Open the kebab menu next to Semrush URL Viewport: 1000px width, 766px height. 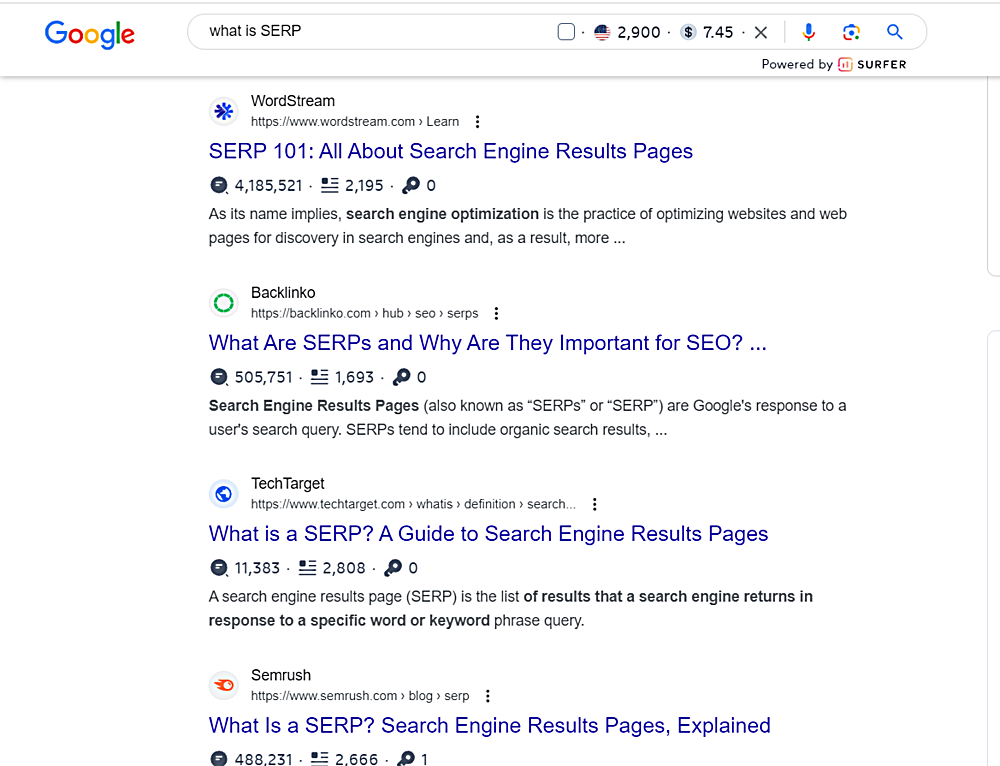[487, 695]
